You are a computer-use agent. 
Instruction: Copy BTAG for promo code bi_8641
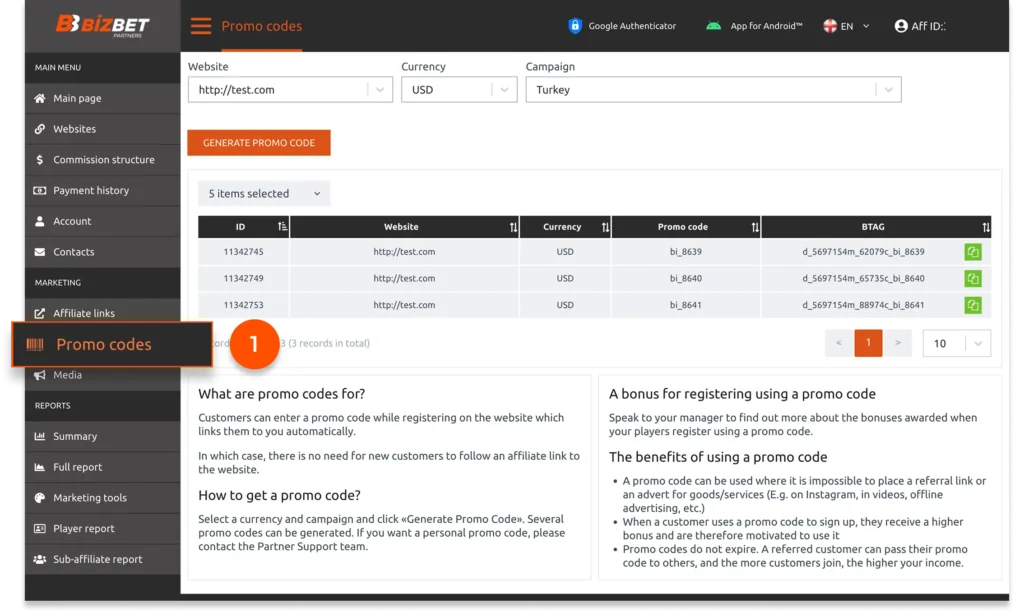point(972,305)
